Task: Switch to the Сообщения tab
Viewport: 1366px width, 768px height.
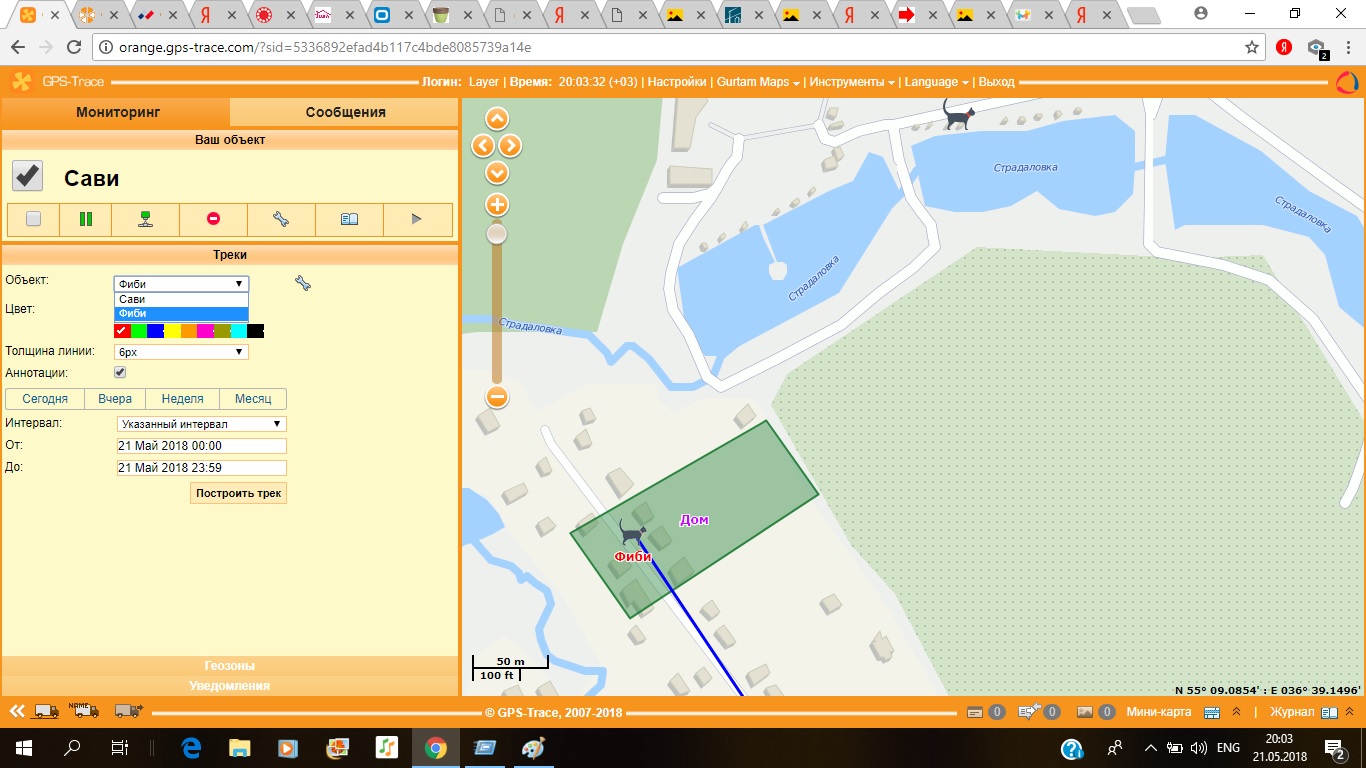Action: pos(345,112)
